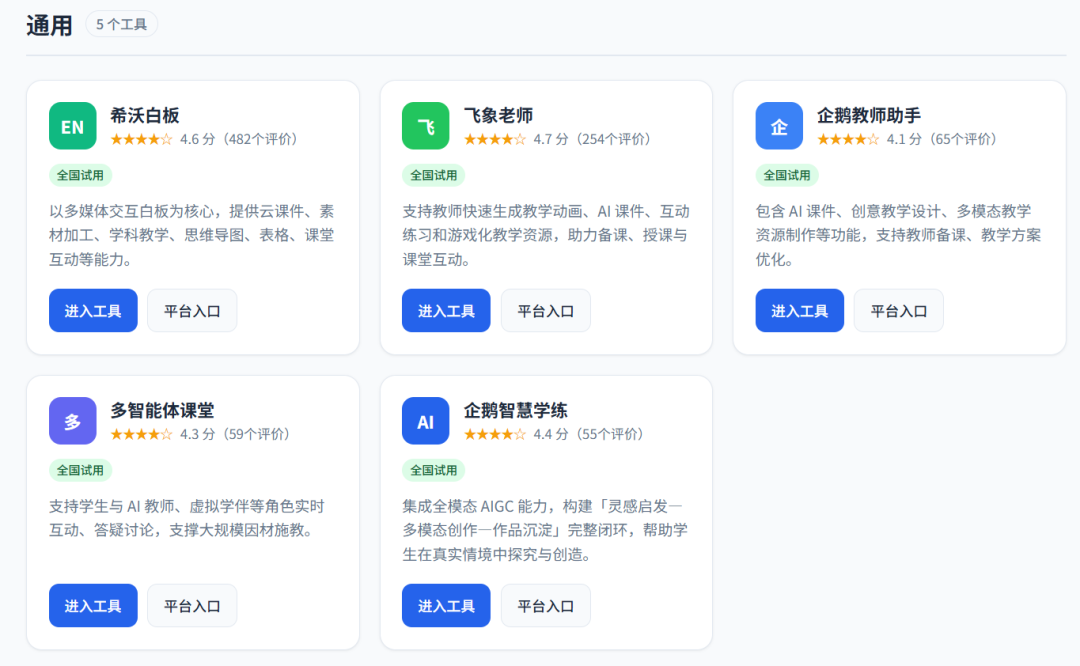Click the 4.6 分（482个评价）rating text

(x=239, y=140)
